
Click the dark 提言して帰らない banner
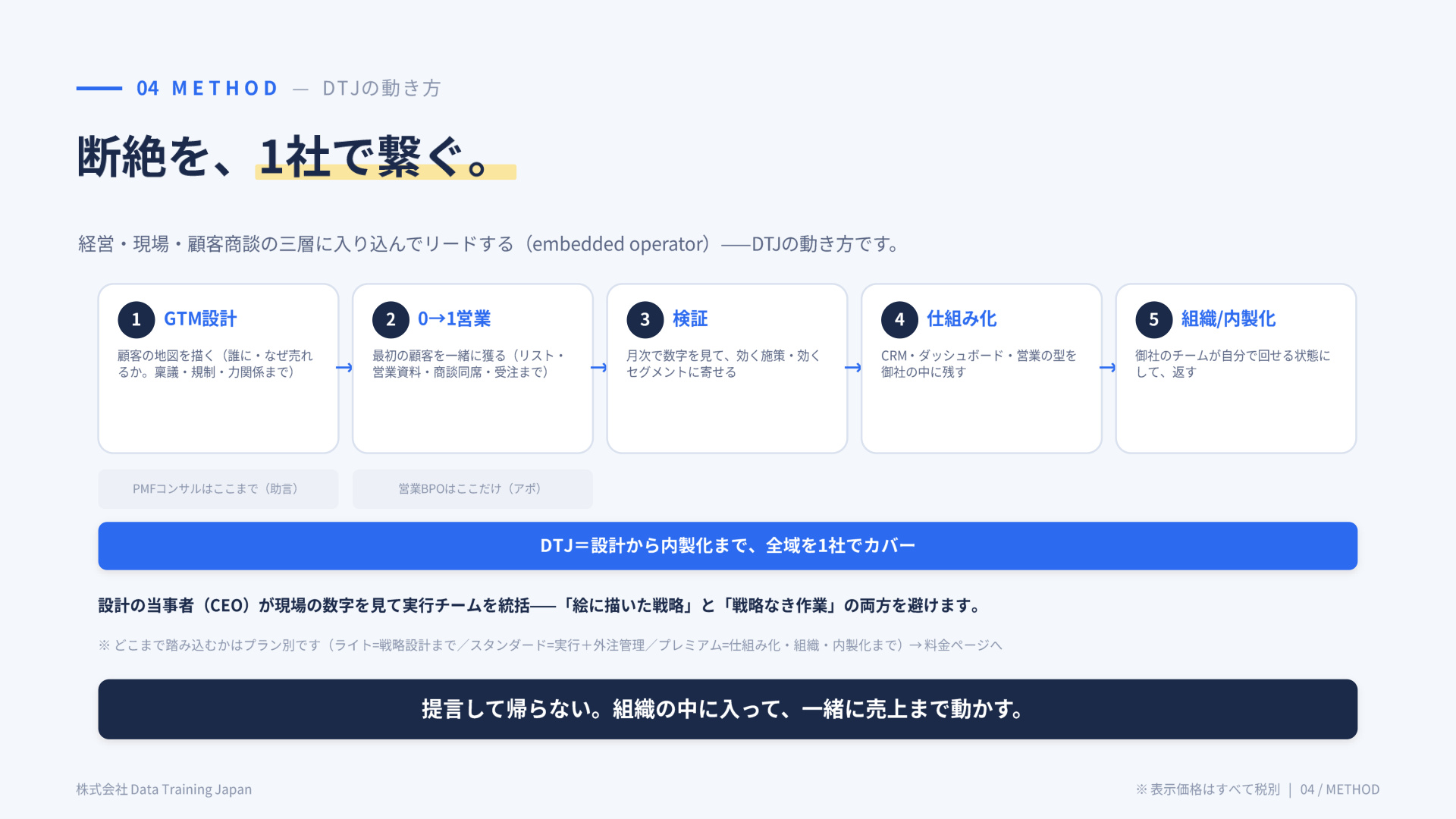point(728,709)
